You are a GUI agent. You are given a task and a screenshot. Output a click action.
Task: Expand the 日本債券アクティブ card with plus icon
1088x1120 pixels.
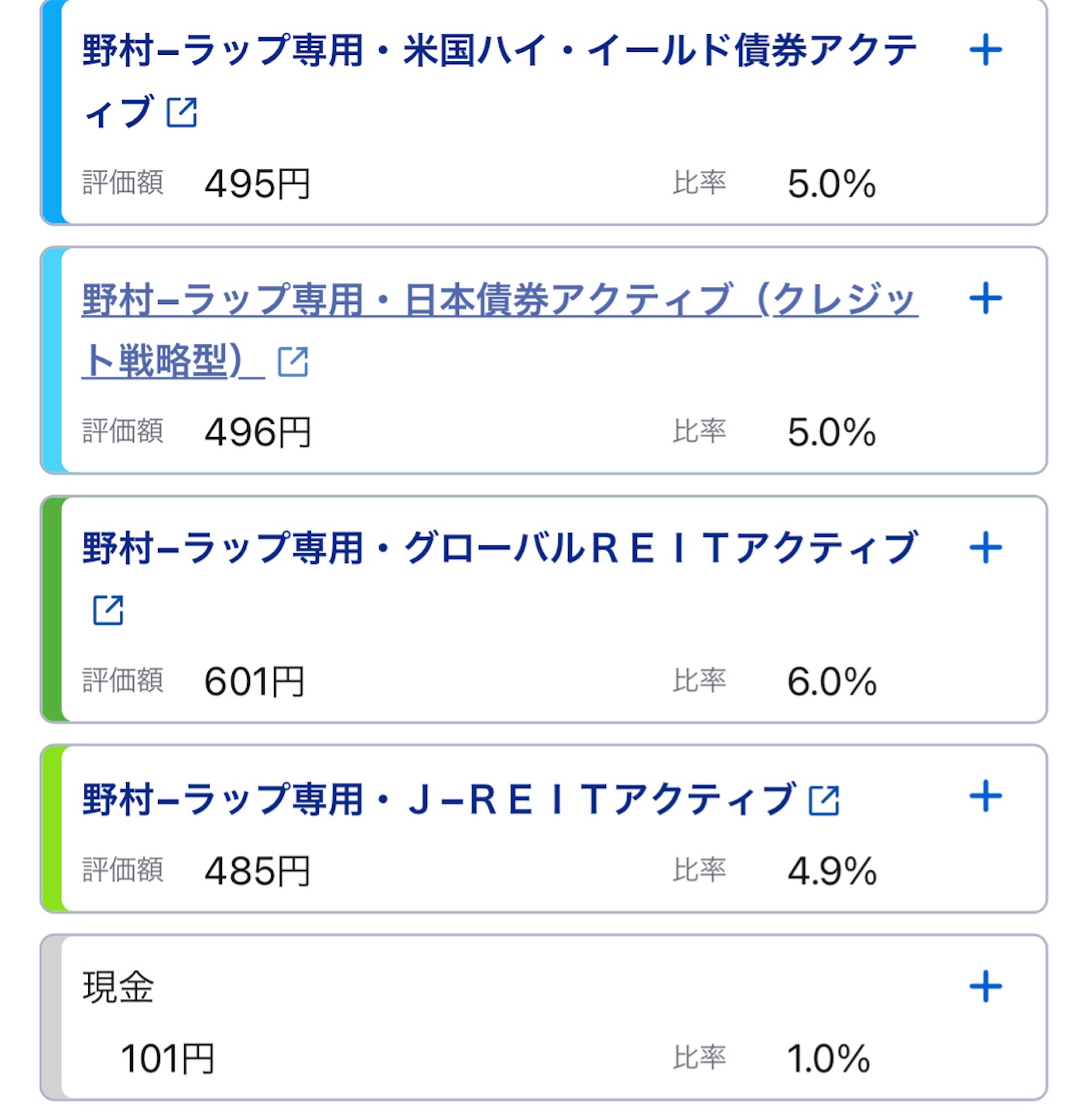pos(985,299)
